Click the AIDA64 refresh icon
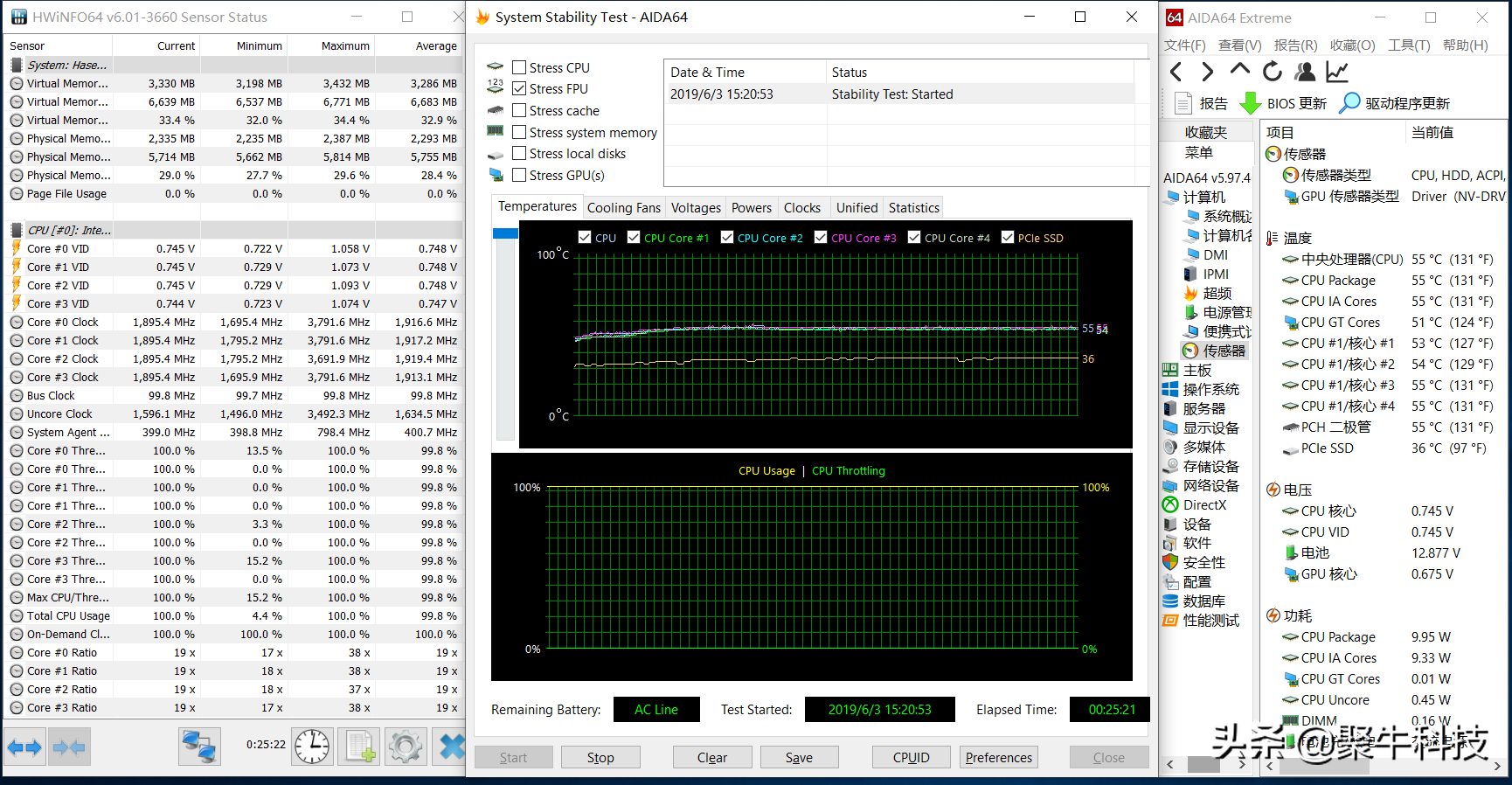This screenshot has width=1512, height=785. click(1273, 72)
